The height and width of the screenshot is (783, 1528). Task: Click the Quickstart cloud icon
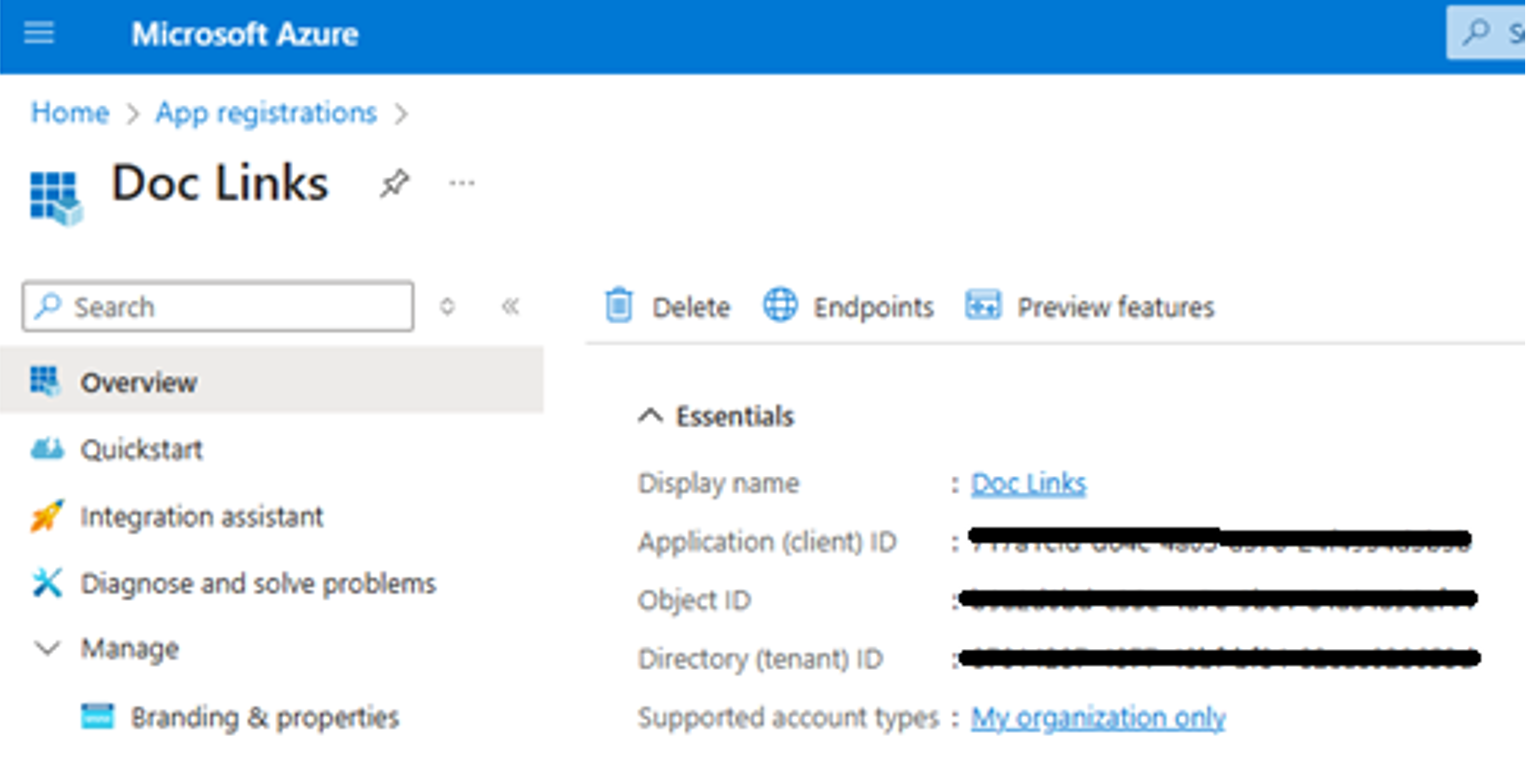47,450
